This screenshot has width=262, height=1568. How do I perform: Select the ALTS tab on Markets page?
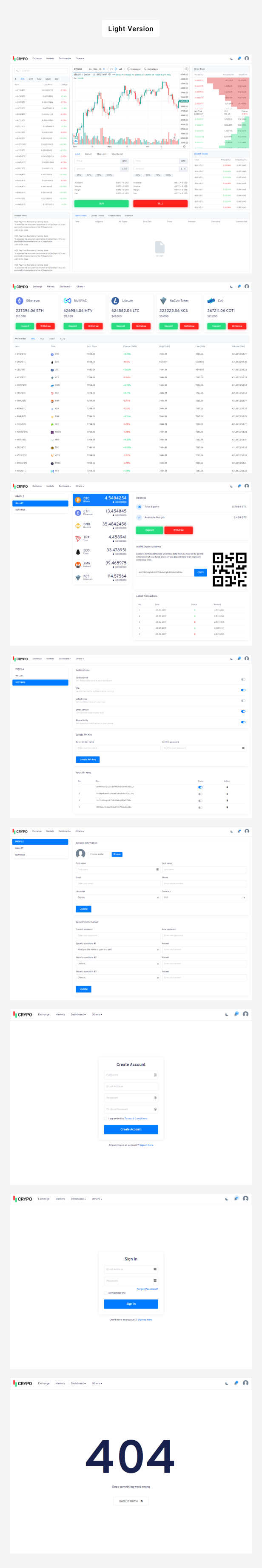(x=62, y=339)
